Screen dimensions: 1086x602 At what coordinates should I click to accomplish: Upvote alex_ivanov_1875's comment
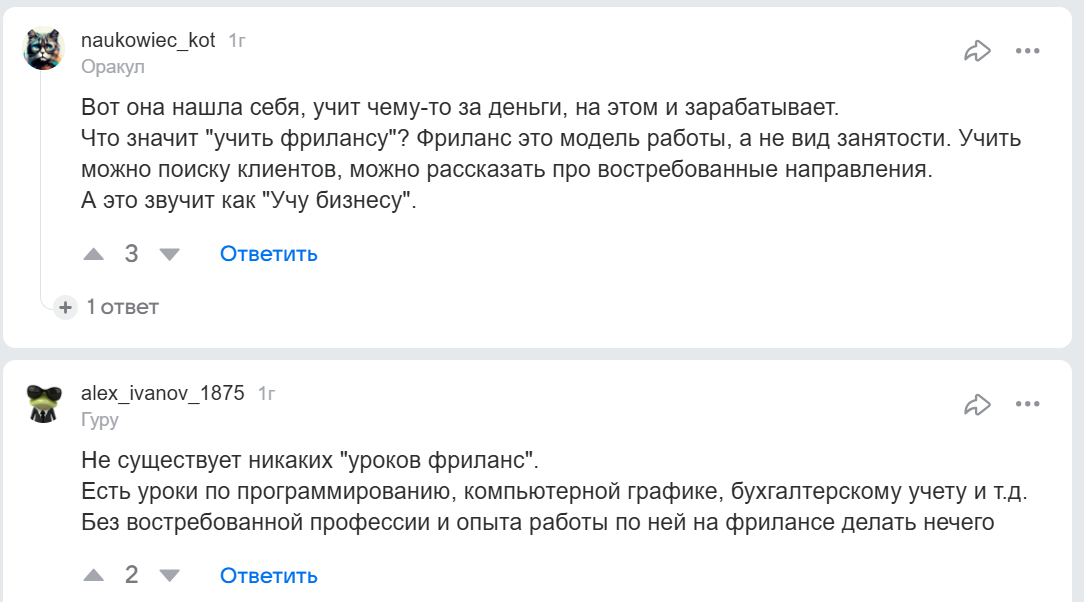[x=93, y=576]
